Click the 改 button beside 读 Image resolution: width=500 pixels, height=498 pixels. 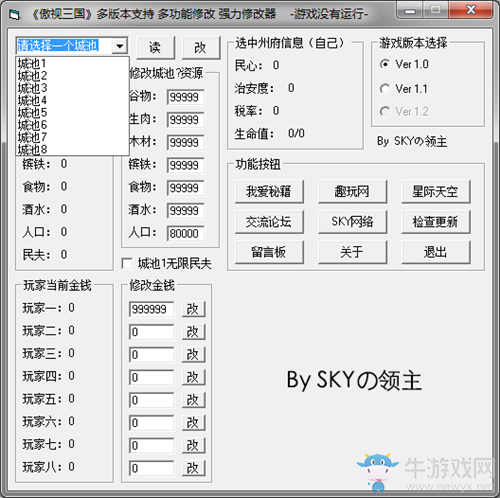click(x=201, y=47)
